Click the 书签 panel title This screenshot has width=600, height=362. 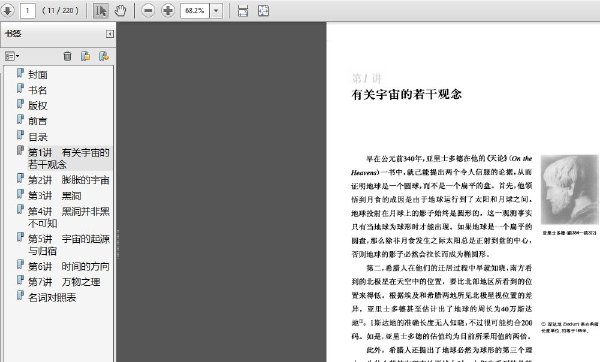pos(13,34)
